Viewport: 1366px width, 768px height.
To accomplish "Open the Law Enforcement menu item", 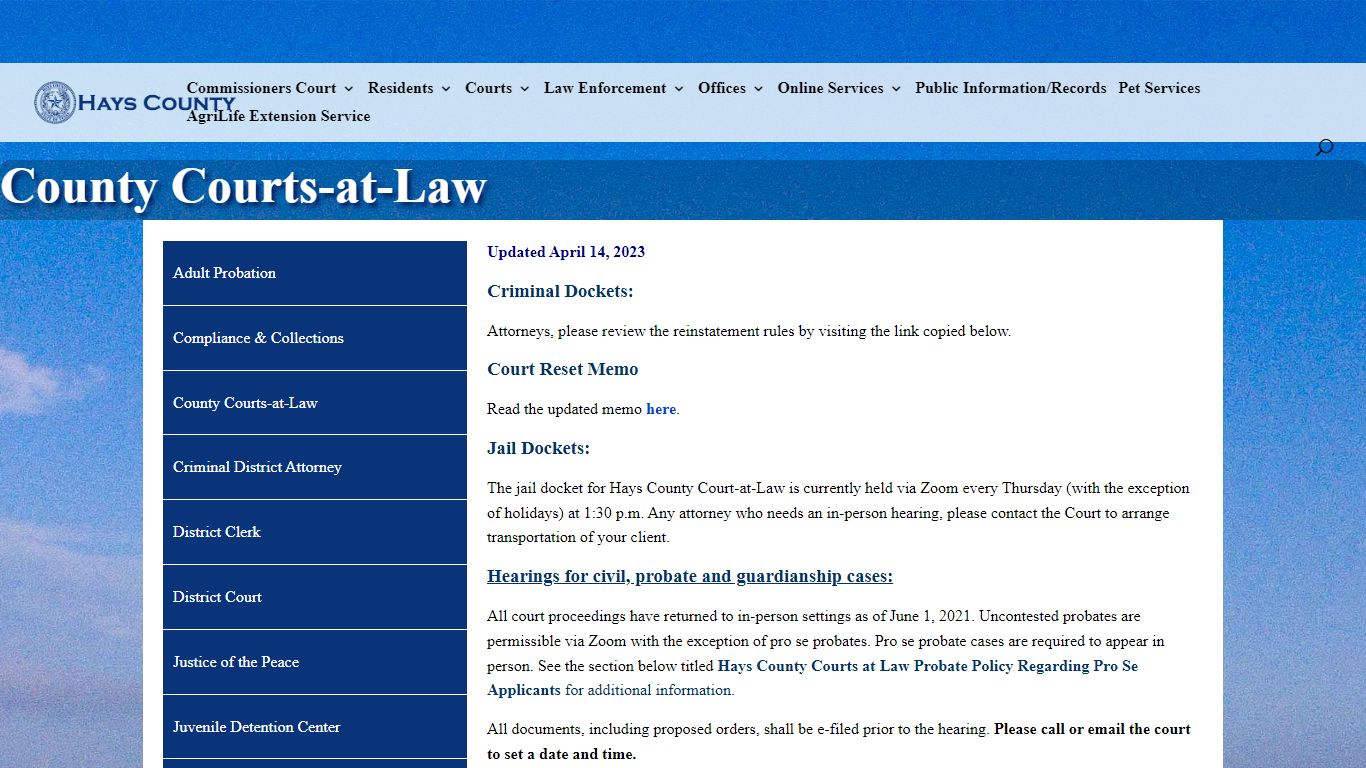I will (x=605, y=88).
